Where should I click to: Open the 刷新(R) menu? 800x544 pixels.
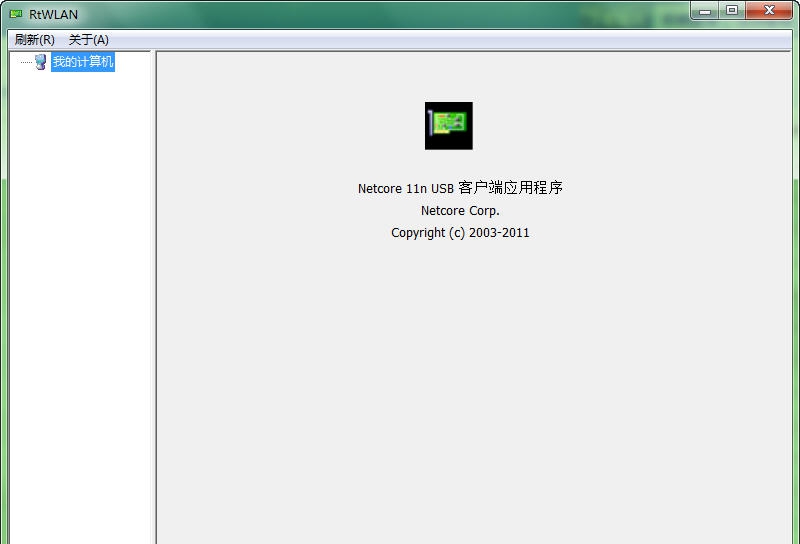(x=34, y=39)
